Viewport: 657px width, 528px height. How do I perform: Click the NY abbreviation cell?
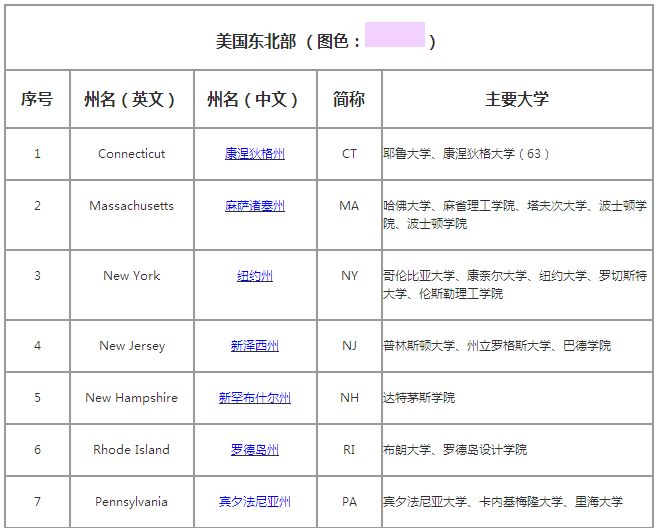pyautogui.click(x=349, y=276)
